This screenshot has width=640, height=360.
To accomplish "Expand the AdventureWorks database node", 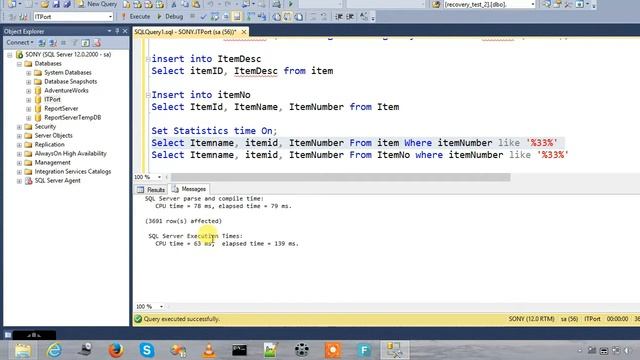I will (x=29, y=91).
